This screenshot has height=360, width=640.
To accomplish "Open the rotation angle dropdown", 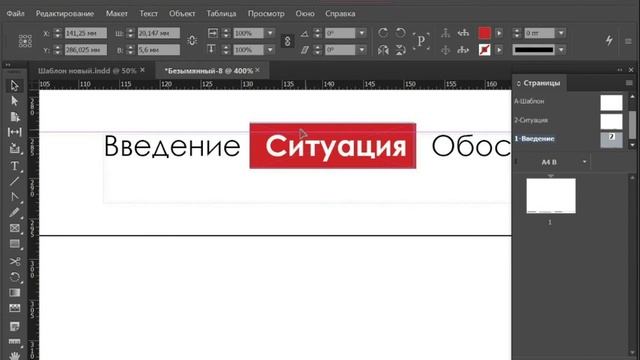I will (x=362, y=33).
